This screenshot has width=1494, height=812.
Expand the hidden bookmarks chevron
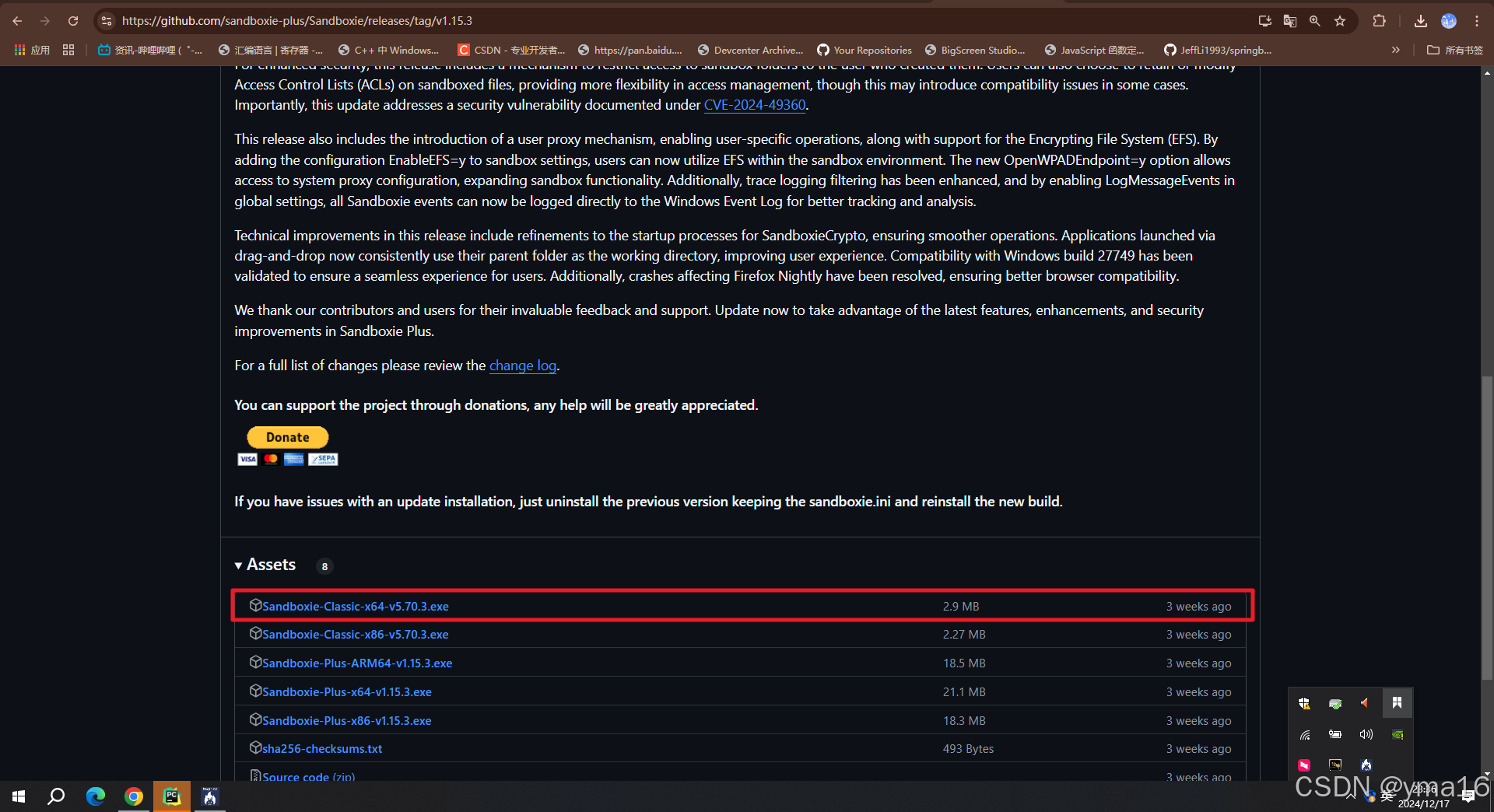[x=1396, y=50]
